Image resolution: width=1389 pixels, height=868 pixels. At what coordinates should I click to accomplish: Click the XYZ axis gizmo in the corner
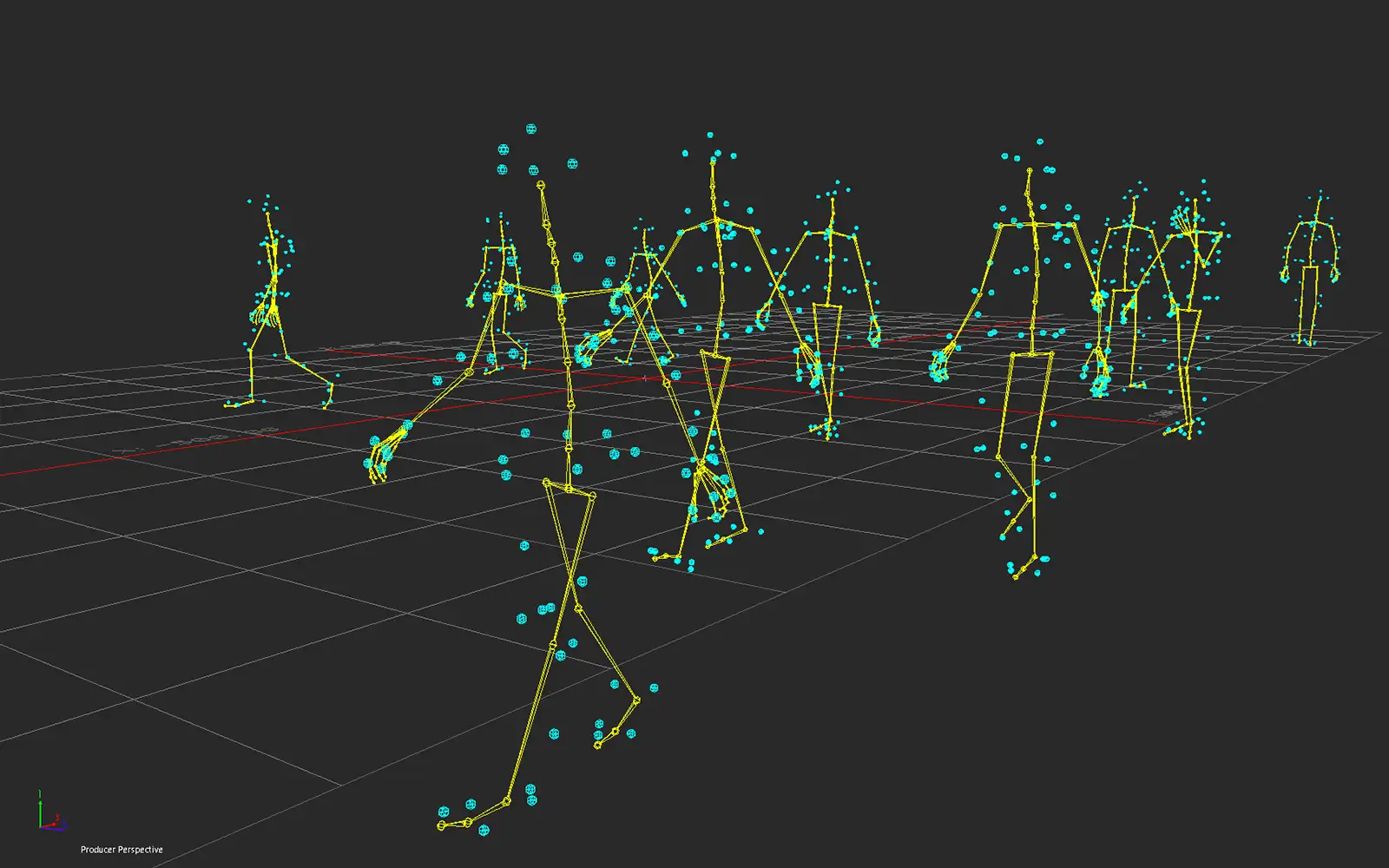pyautogui.click(x=48, y=814)
